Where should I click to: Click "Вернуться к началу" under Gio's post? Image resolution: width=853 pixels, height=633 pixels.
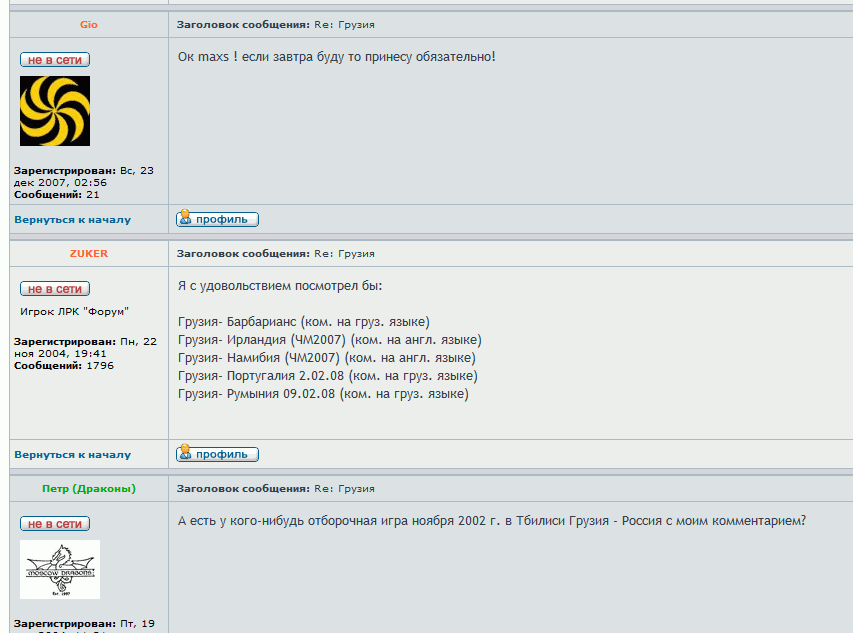72,220
